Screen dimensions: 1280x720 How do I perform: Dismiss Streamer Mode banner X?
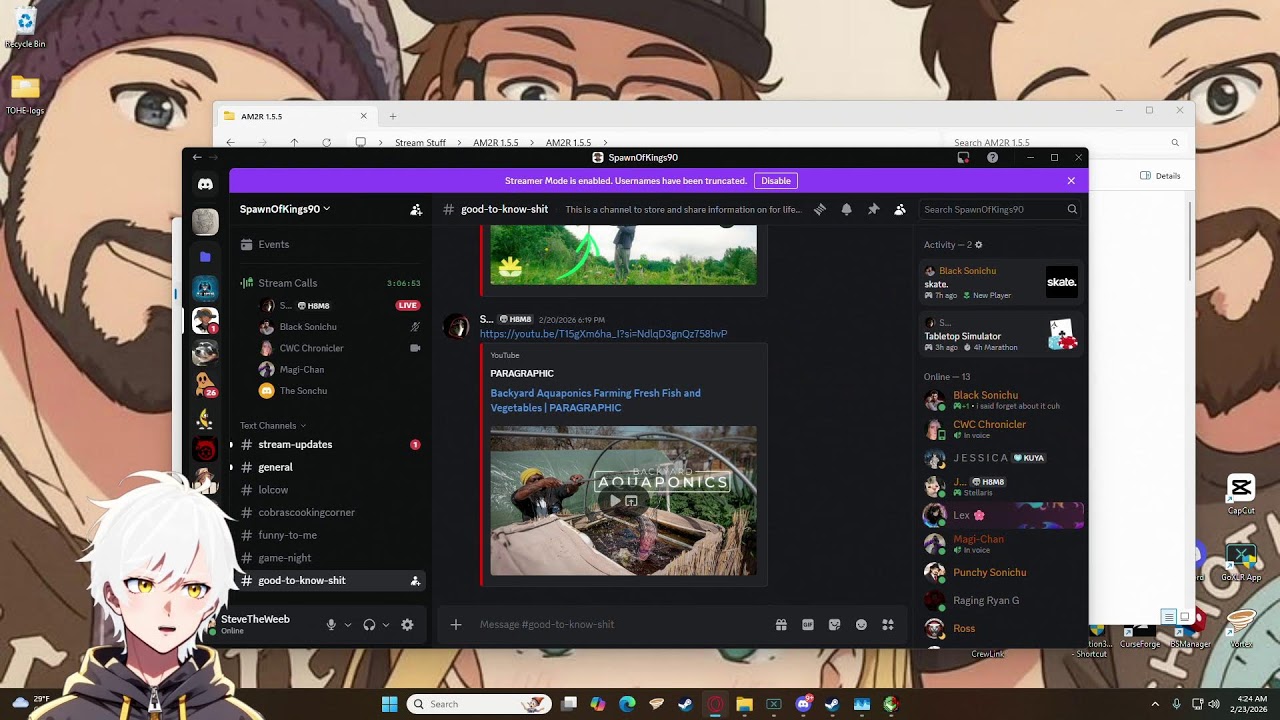tap(1071, 181)
